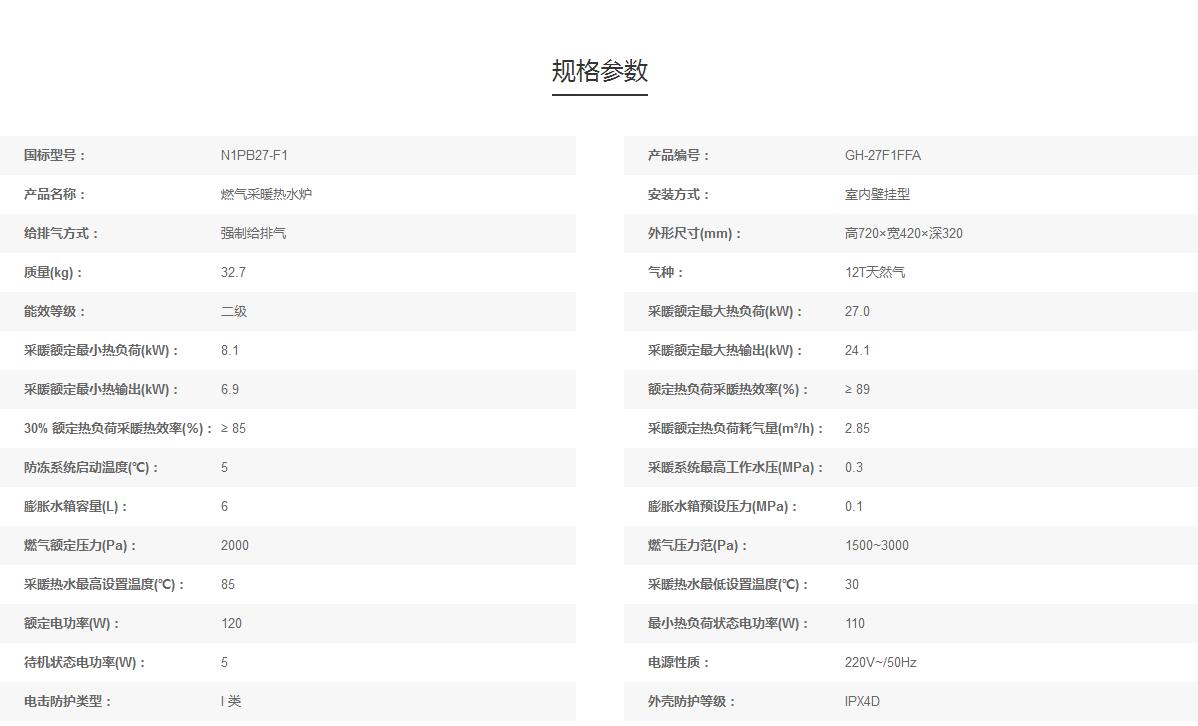Click 燃气额定压力(Pa) label
This screenshot has width=1198, height=726.
click(x=80, y=545)
